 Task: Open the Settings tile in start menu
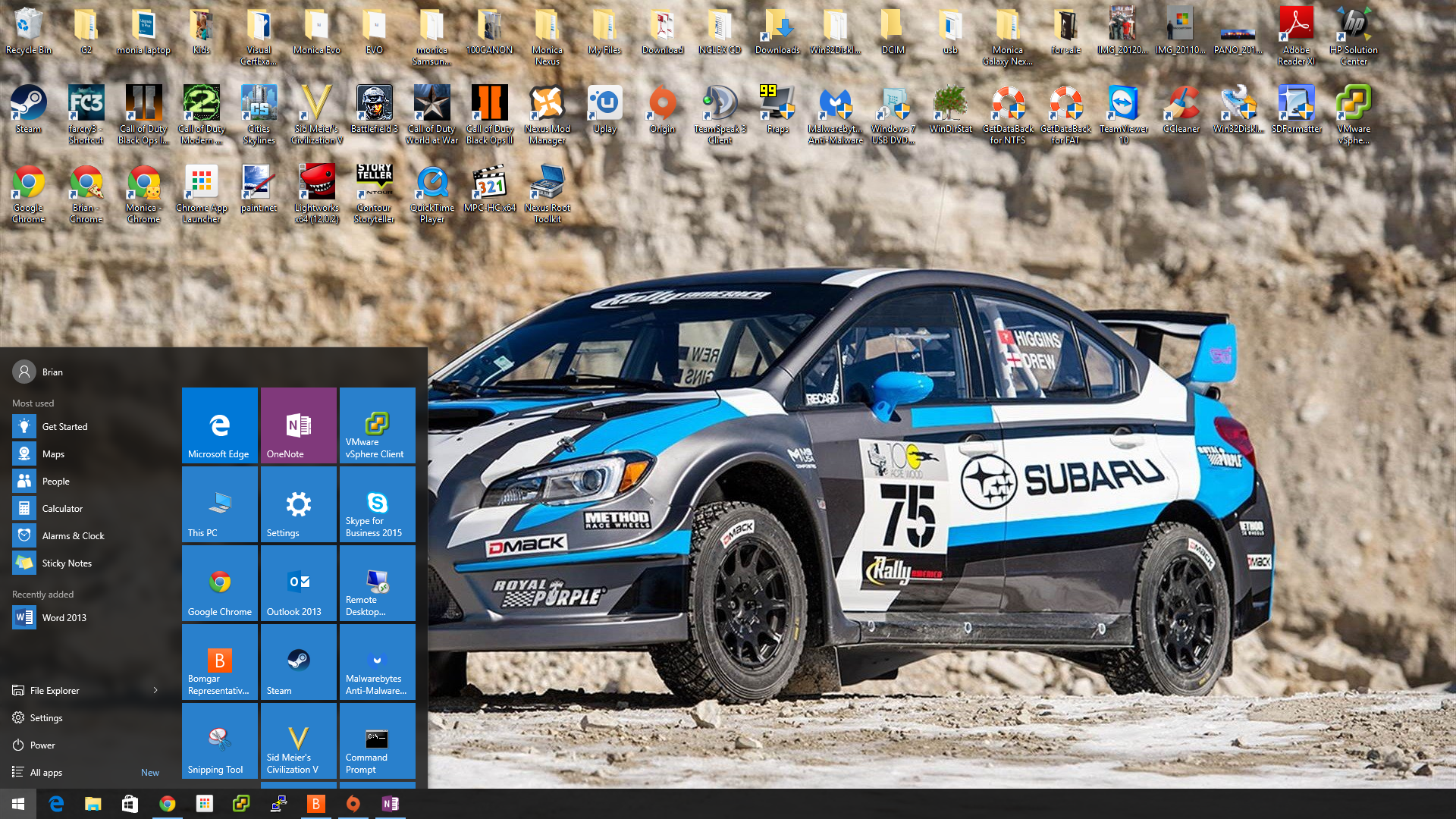pyautogui.click(x=299, y=504)
